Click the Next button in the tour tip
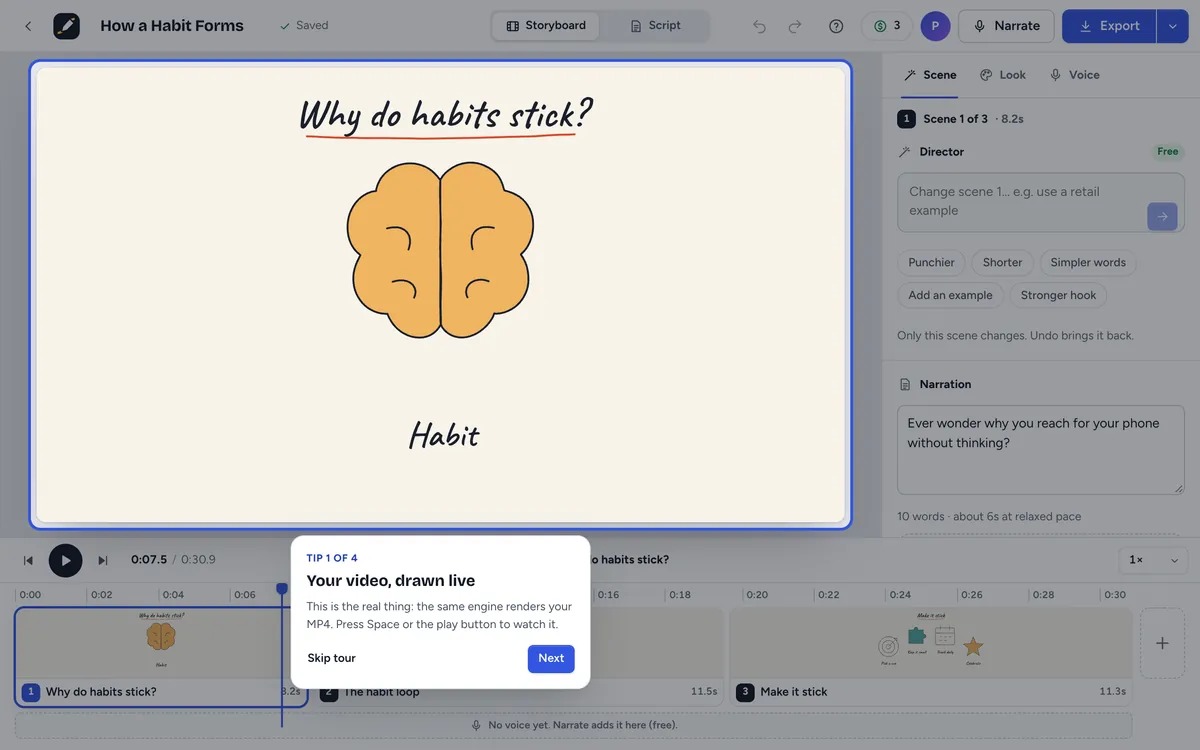 [551, 658]
